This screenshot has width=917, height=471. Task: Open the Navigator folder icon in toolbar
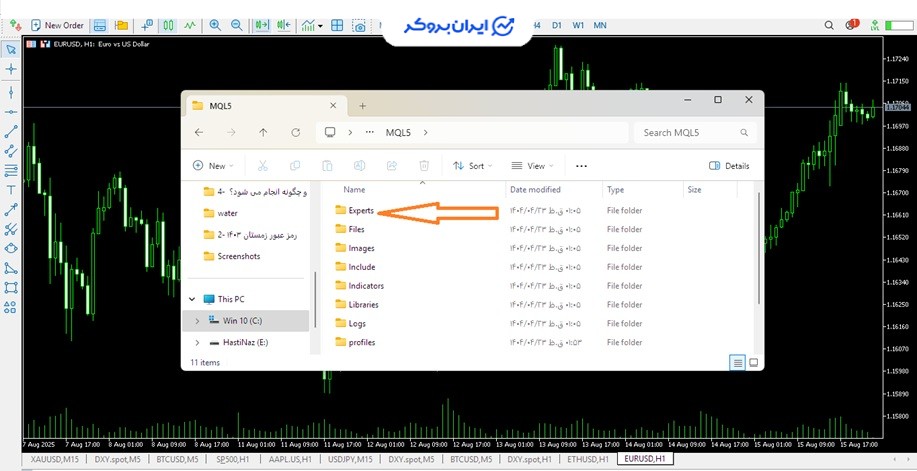(121, 25)
